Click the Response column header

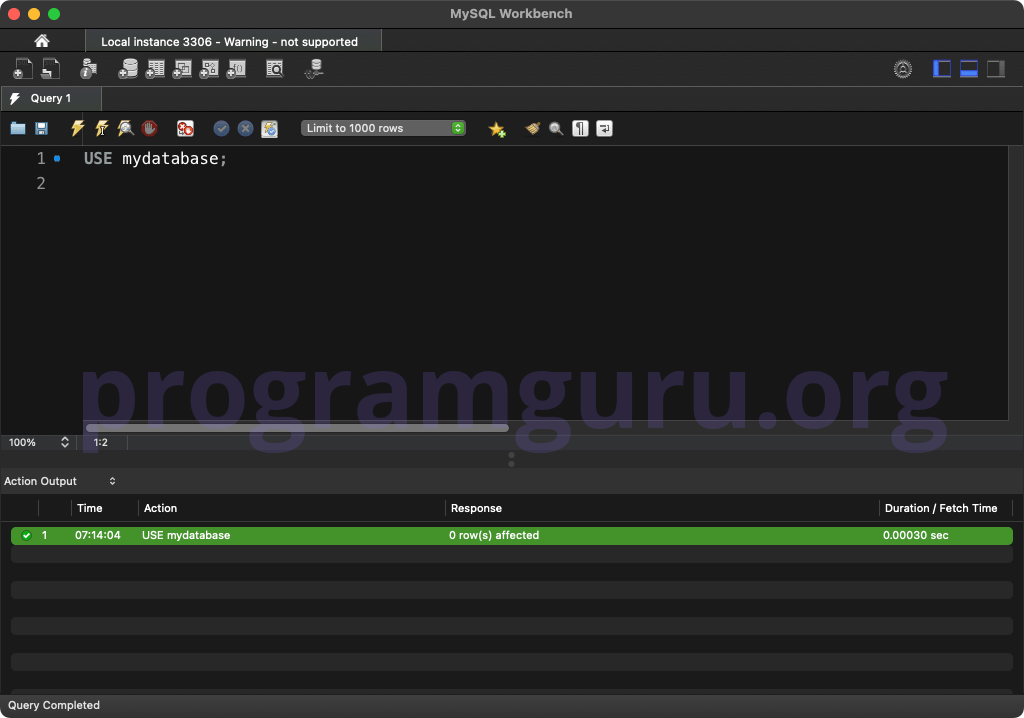click(476, 508)
